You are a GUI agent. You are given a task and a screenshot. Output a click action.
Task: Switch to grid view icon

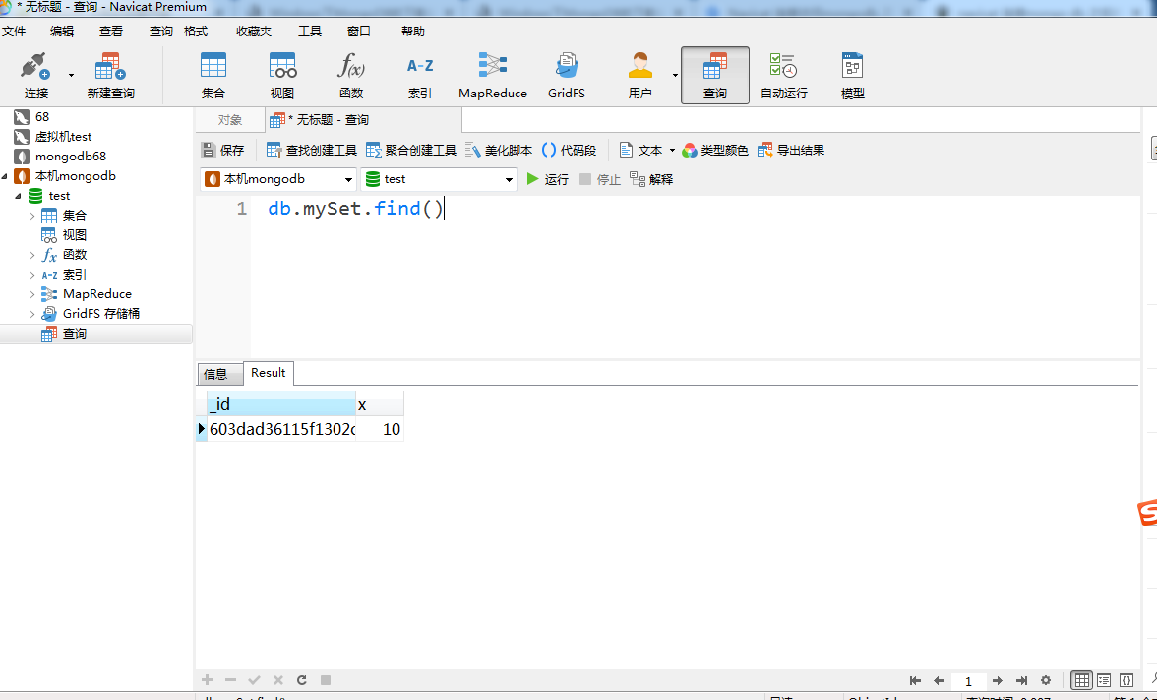1082,680
